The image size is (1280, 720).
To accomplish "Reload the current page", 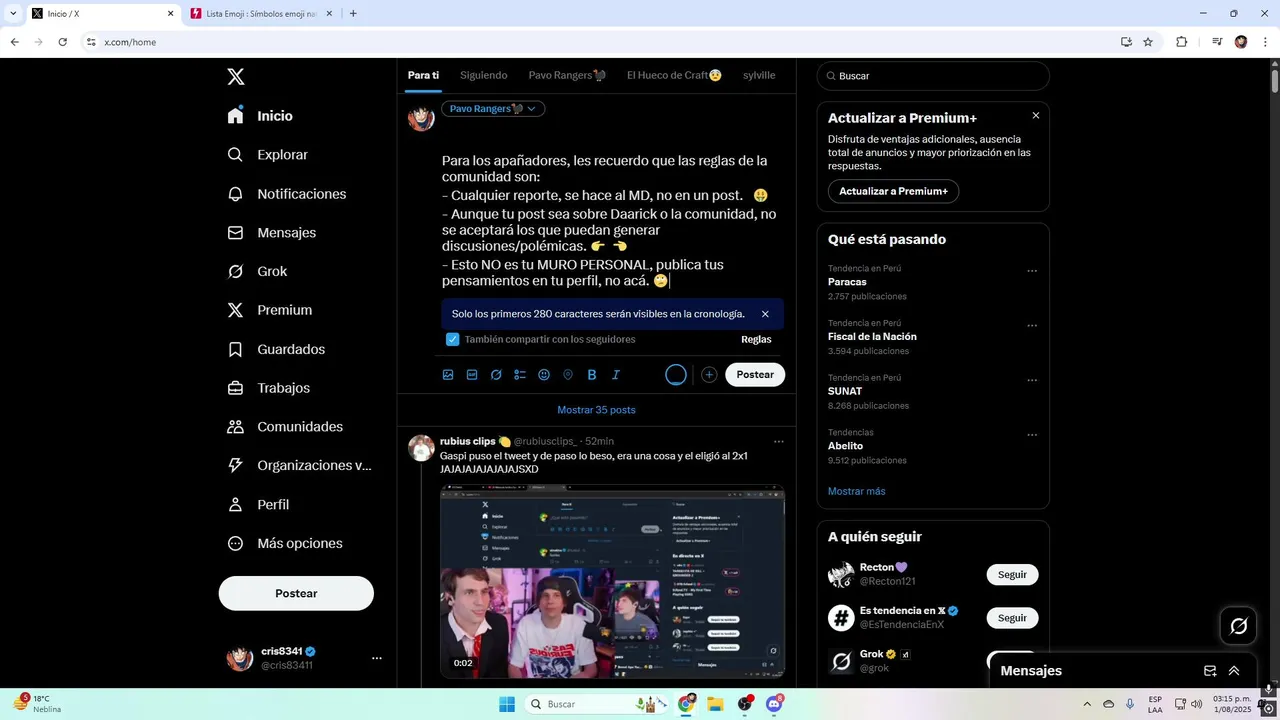I will (x=62, y=42).
